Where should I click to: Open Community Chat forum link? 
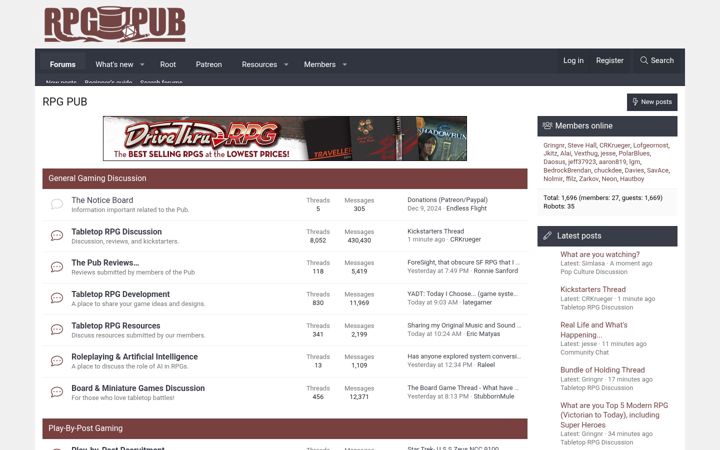[x=584, y=353]
